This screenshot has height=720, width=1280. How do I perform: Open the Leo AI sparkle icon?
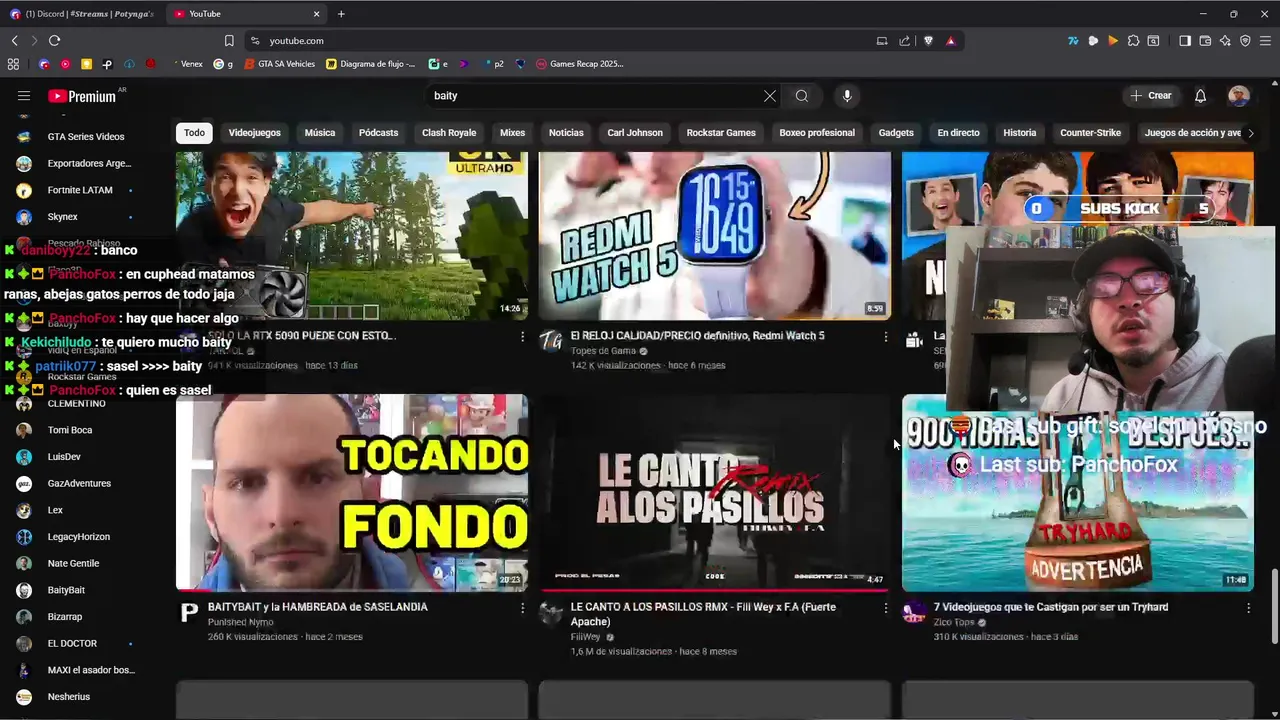1225,41
